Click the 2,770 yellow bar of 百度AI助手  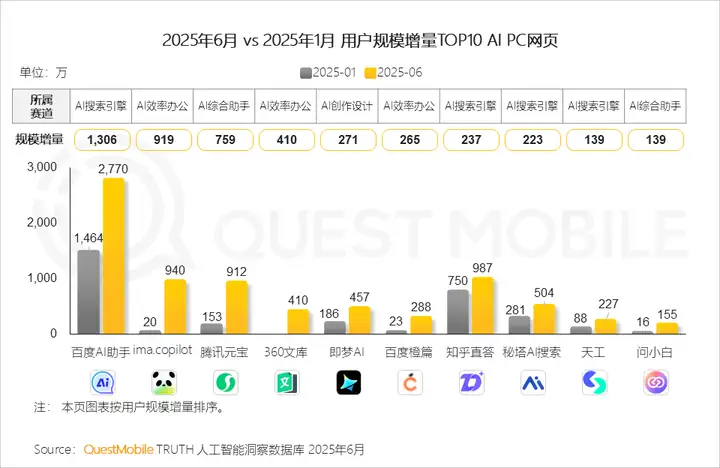(x=113, y=256)
